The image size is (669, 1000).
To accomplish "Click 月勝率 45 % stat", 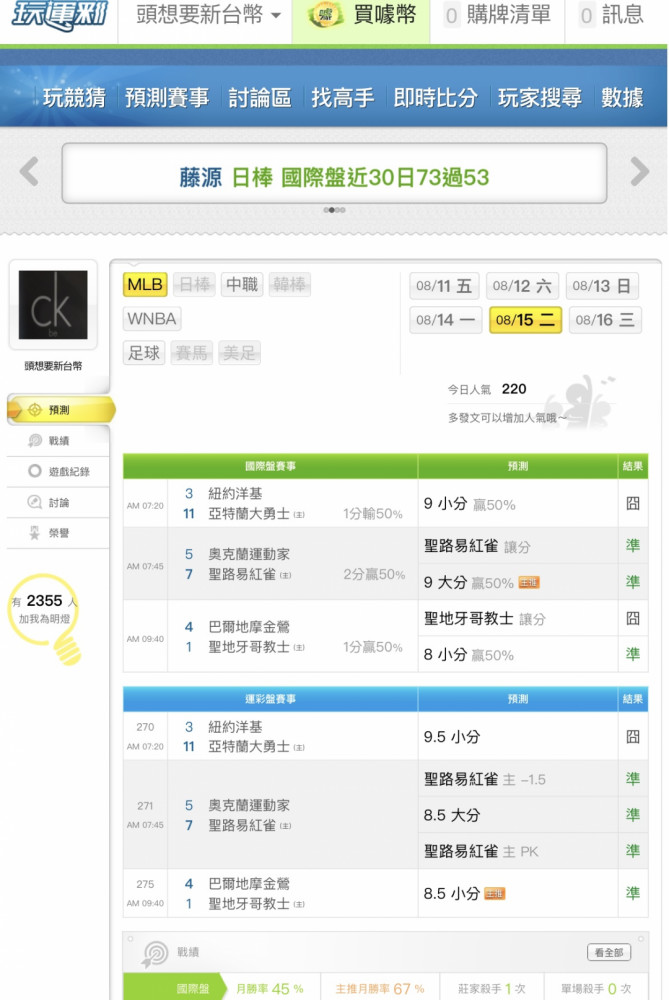I will tap(270, 989).
